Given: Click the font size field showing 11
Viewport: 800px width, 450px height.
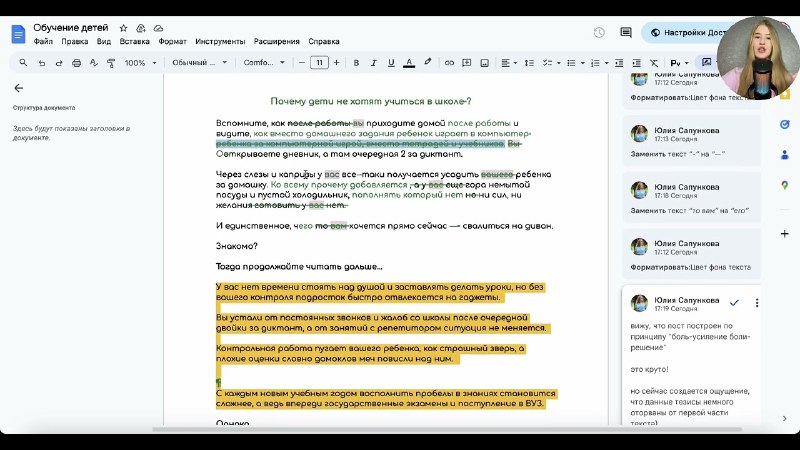Looking at the screenshot, I should (319, 63).
